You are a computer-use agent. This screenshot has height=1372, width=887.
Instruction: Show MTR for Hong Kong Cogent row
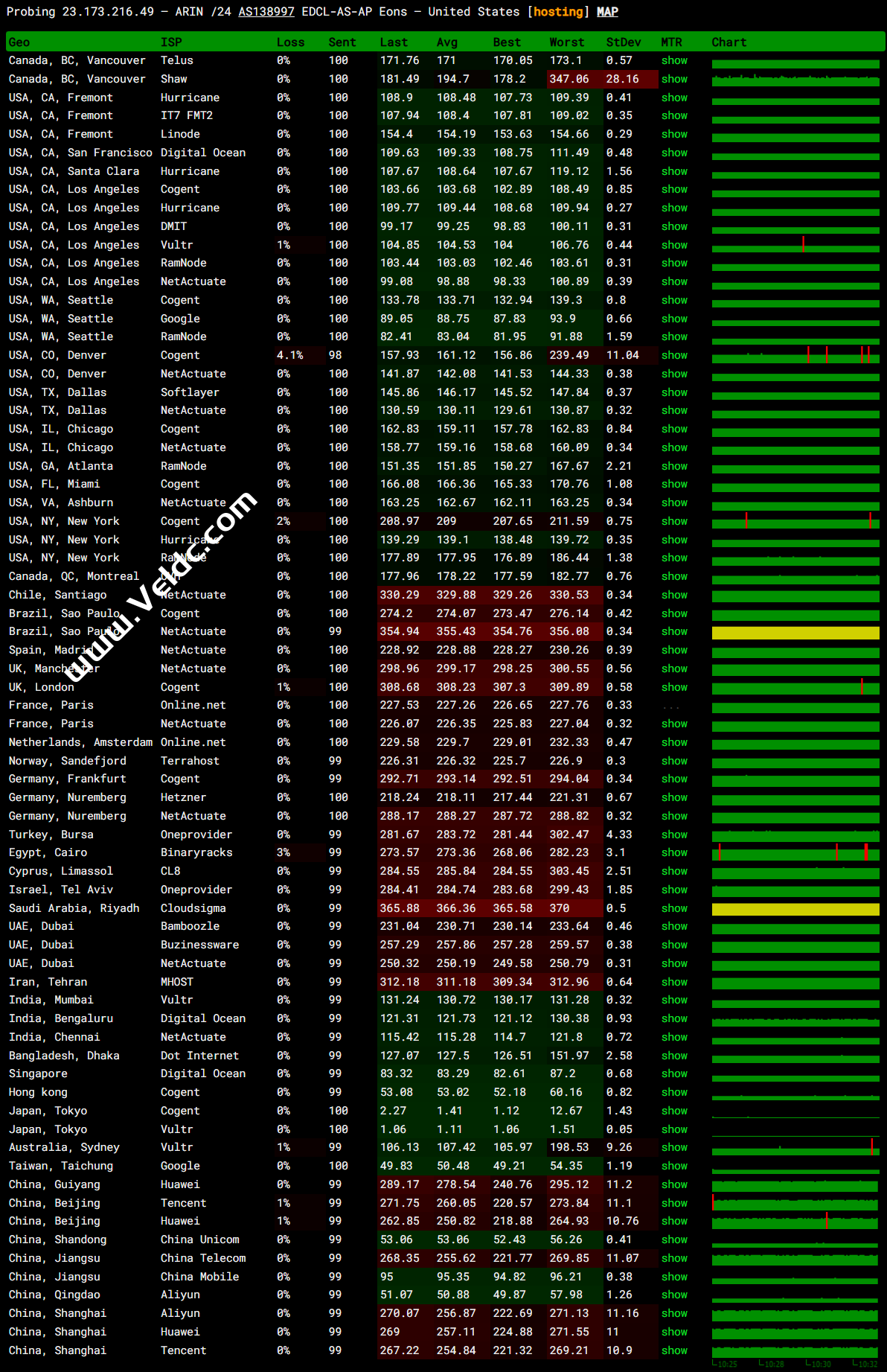point(674,1092)
